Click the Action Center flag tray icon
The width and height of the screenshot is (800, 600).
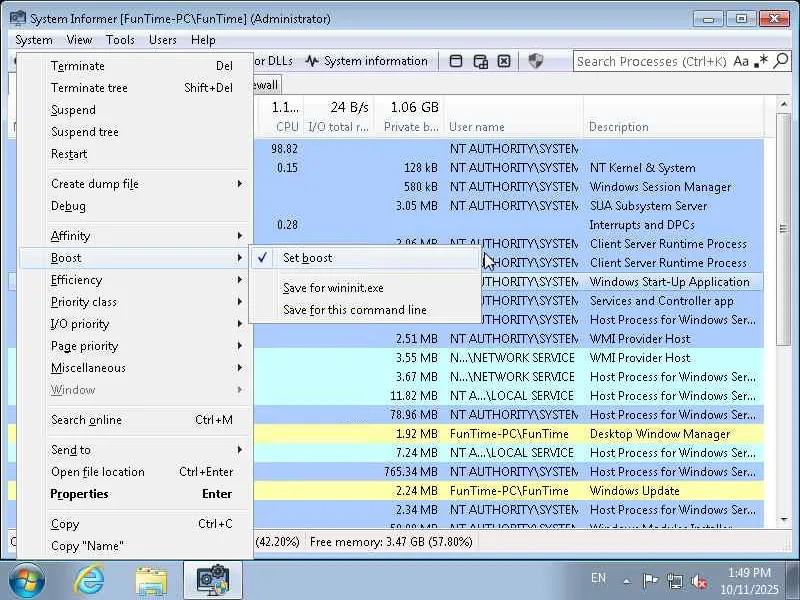point(650,581)
